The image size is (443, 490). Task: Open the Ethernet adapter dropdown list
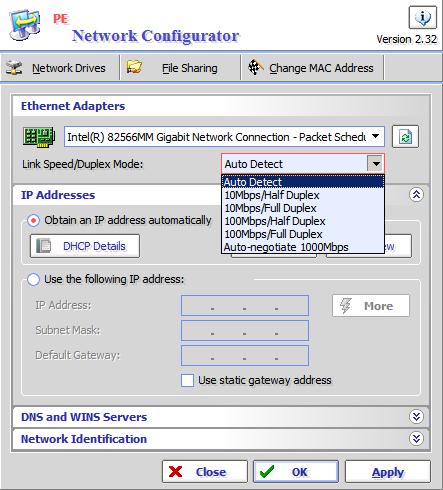tap(375, 136)
